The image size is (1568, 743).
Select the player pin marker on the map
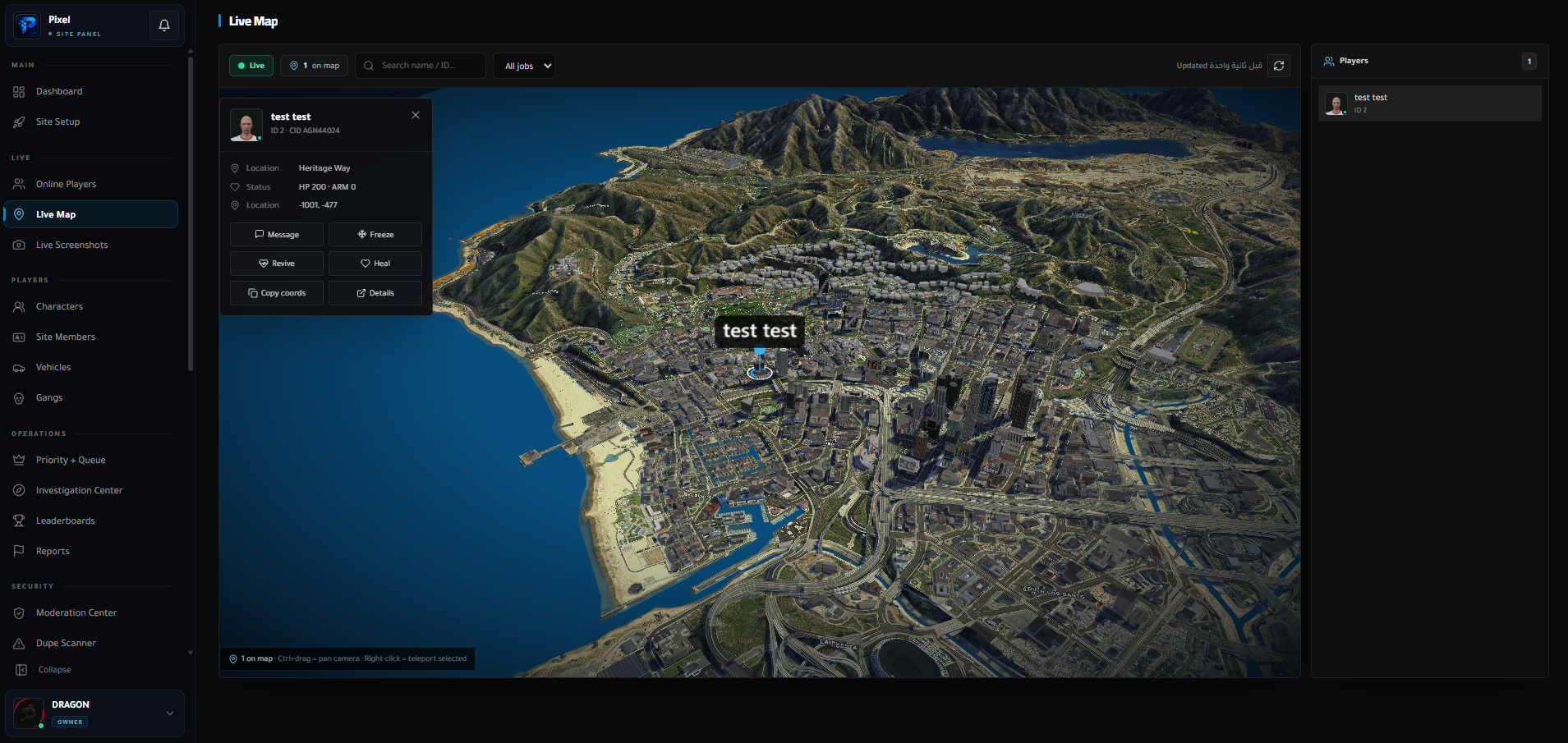click(760, 364)
